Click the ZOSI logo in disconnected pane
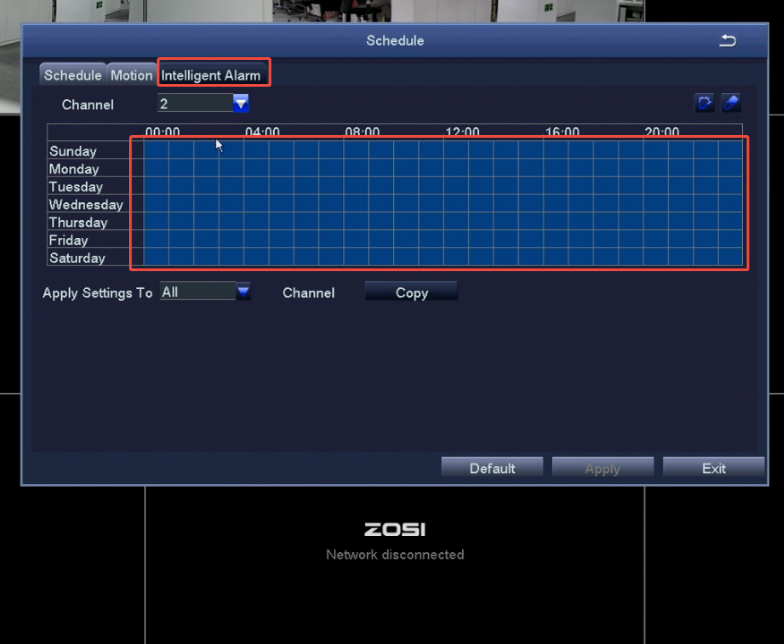 click(394, 529)
